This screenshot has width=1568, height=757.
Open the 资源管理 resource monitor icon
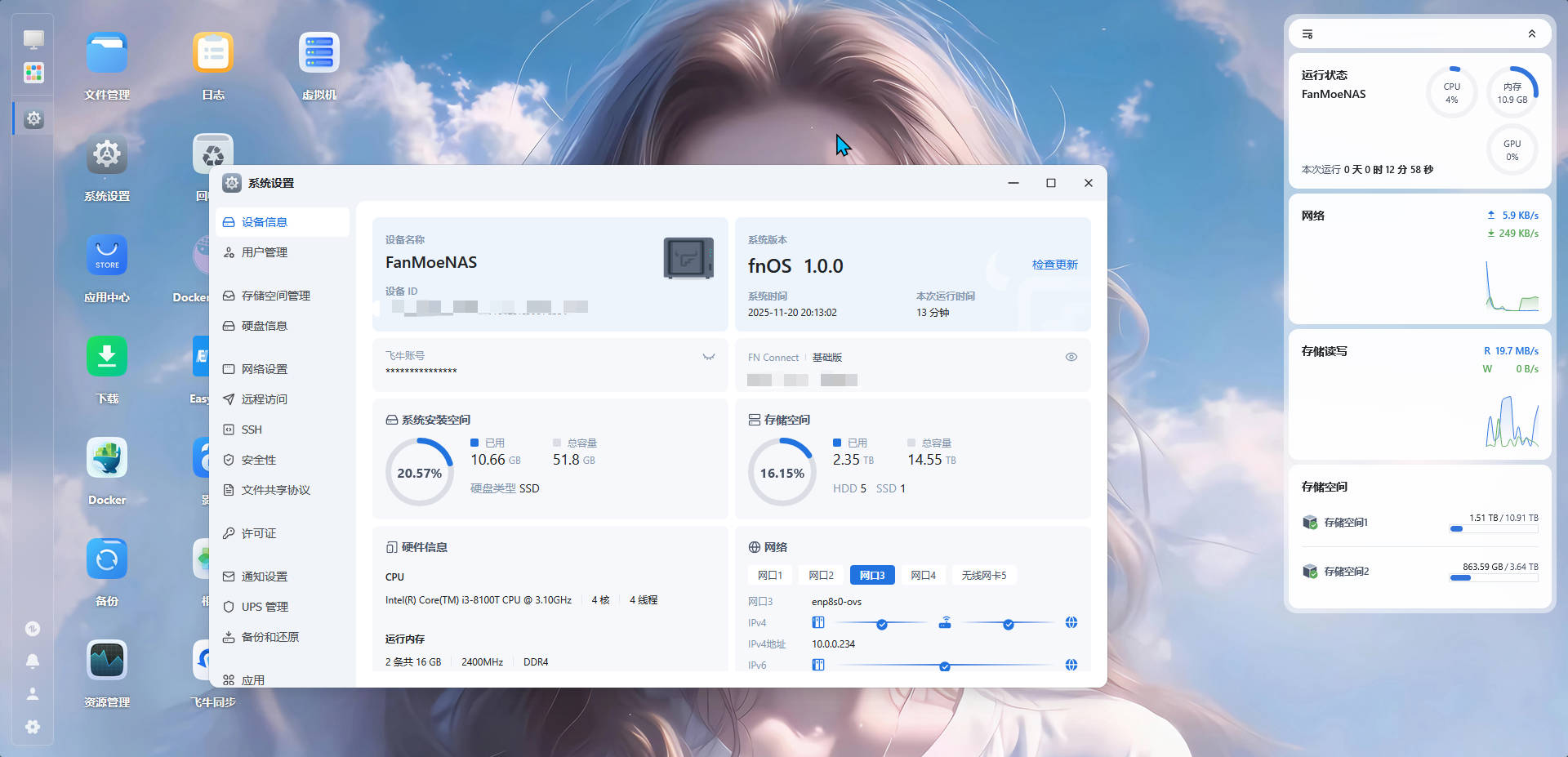pyautogui.click(x=107, y=660)
